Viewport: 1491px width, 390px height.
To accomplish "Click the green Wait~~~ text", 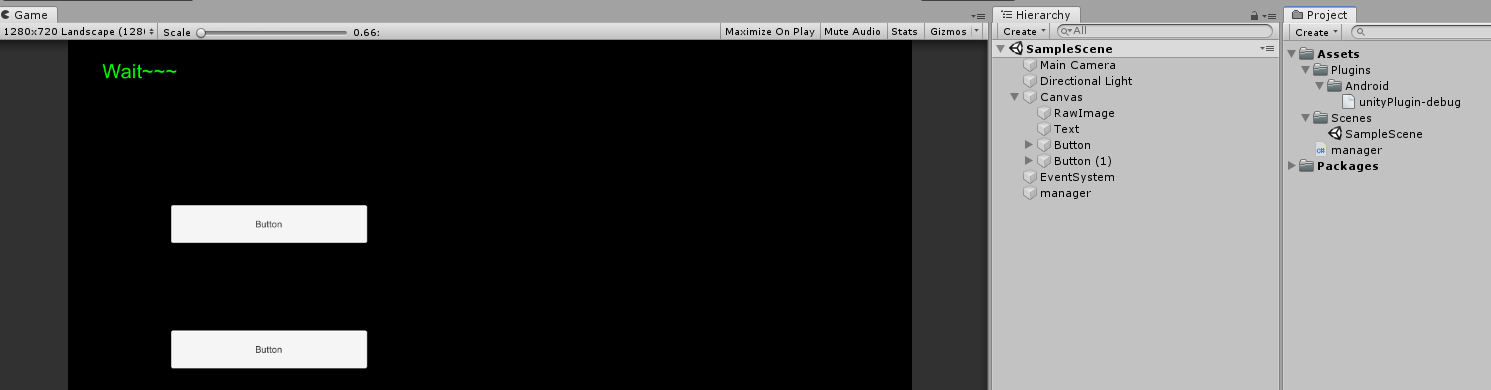I will 140,71.
